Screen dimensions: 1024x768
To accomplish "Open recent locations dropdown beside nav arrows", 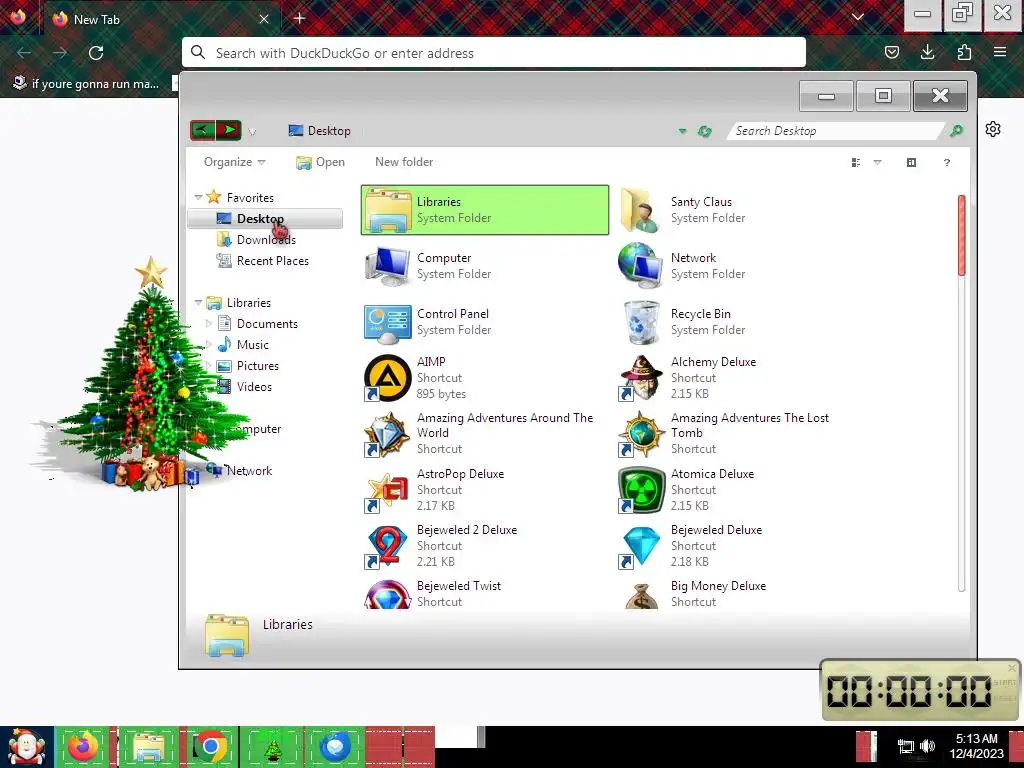I will [x=252, y=132].
